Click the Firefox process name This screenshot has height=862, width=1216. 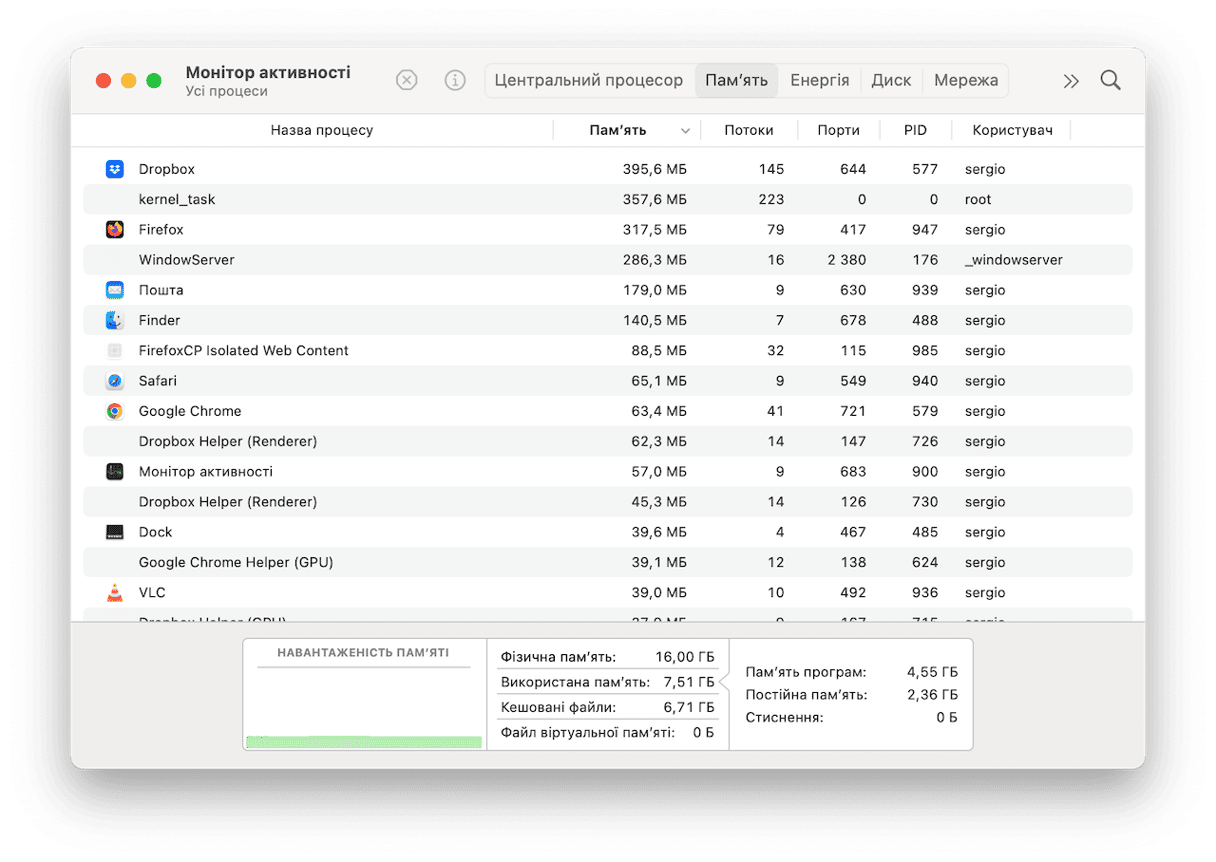161,229
